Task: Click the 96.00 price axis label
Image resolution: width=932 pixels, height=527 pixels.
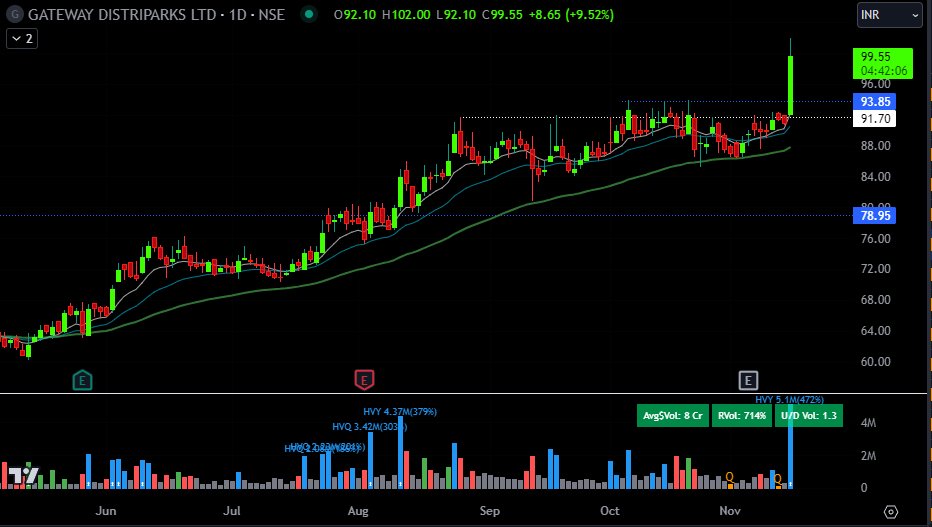Action: pyautogui.click(x=876, y=84)
